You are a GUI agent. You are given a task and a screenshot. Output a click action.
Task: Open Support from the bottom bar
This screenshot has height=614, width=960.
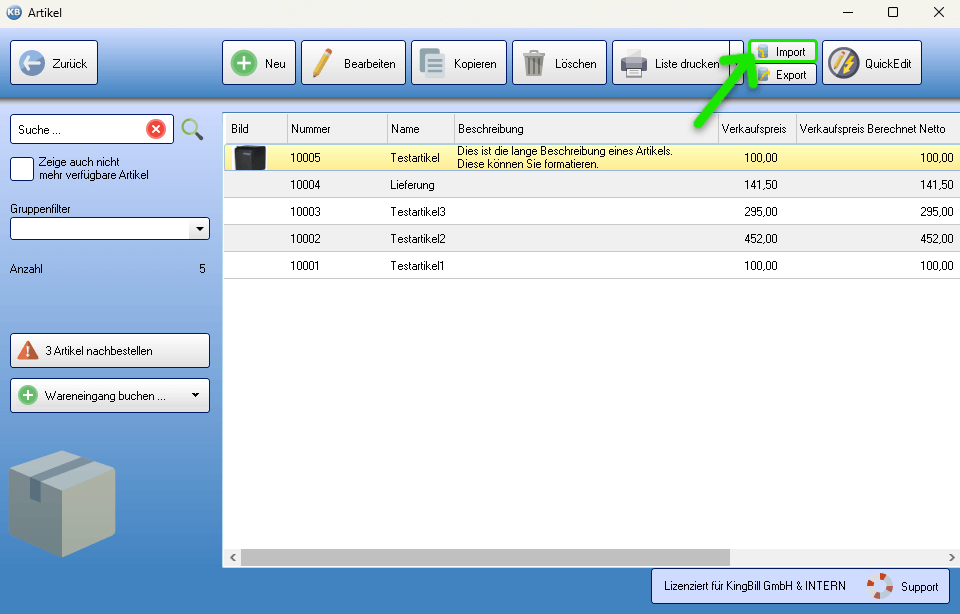(x=903, y=586)
